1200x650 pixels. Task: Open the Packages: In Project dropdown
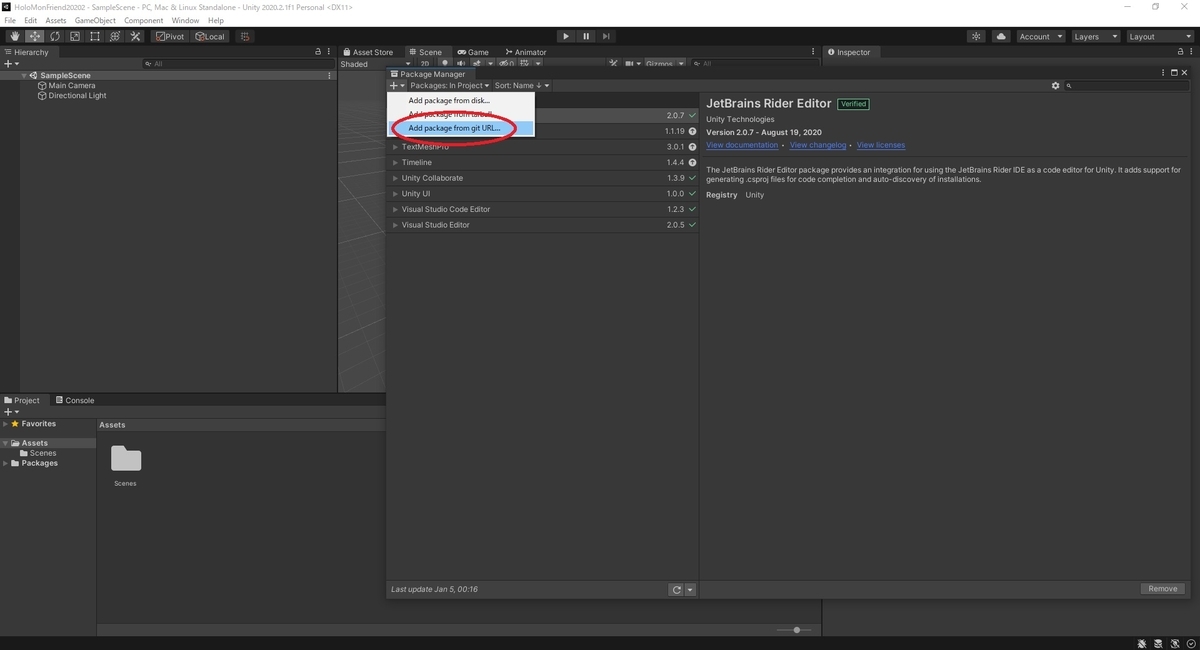[x=450, y=86]
